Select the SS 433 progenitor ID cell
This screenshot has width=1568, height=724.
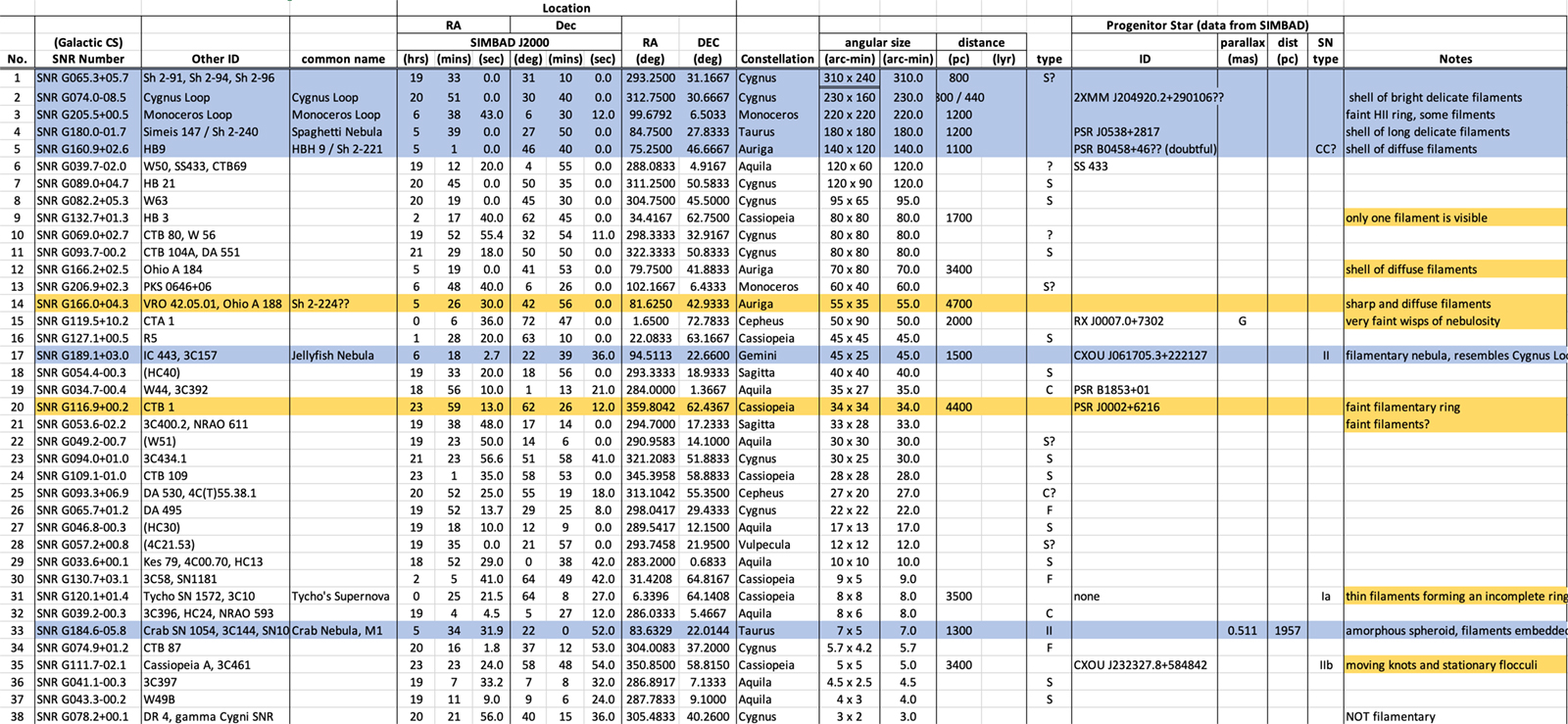(1145, 166)
